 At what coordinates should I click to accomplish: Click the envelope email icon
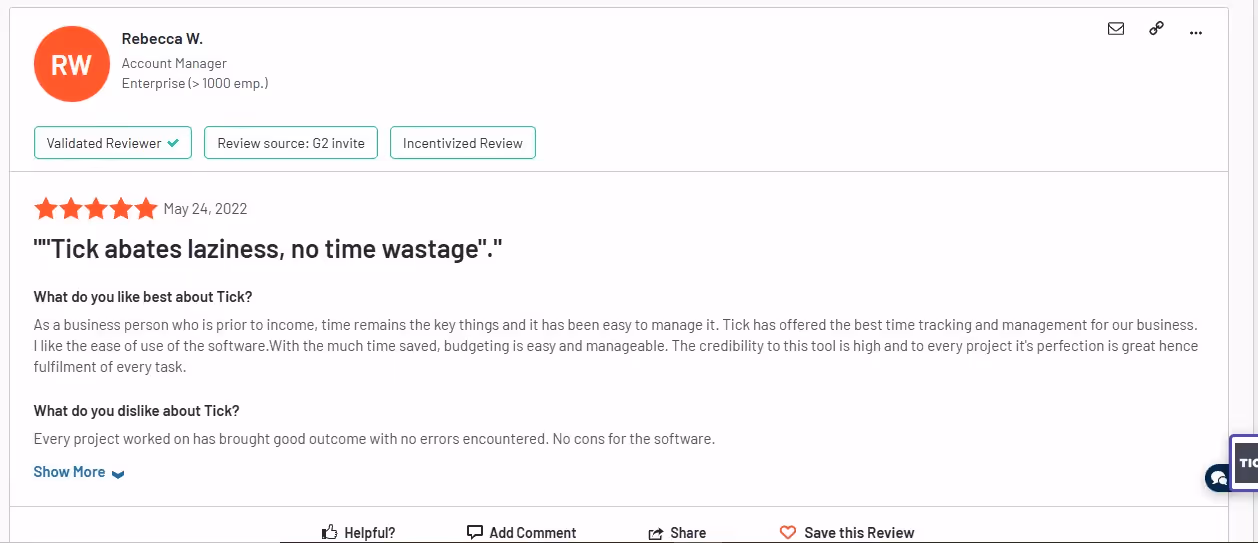[x=1116, y=29]
